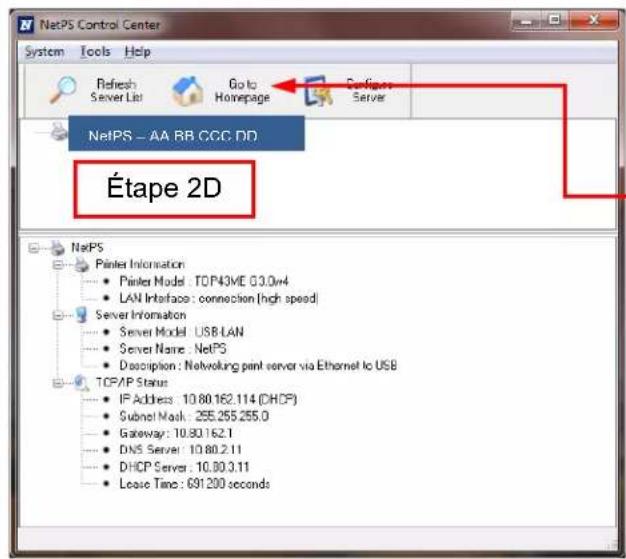The image size is (626, 559).
Task: Collapse the NetPS root tree node
Action: click(x=34, y=248)
